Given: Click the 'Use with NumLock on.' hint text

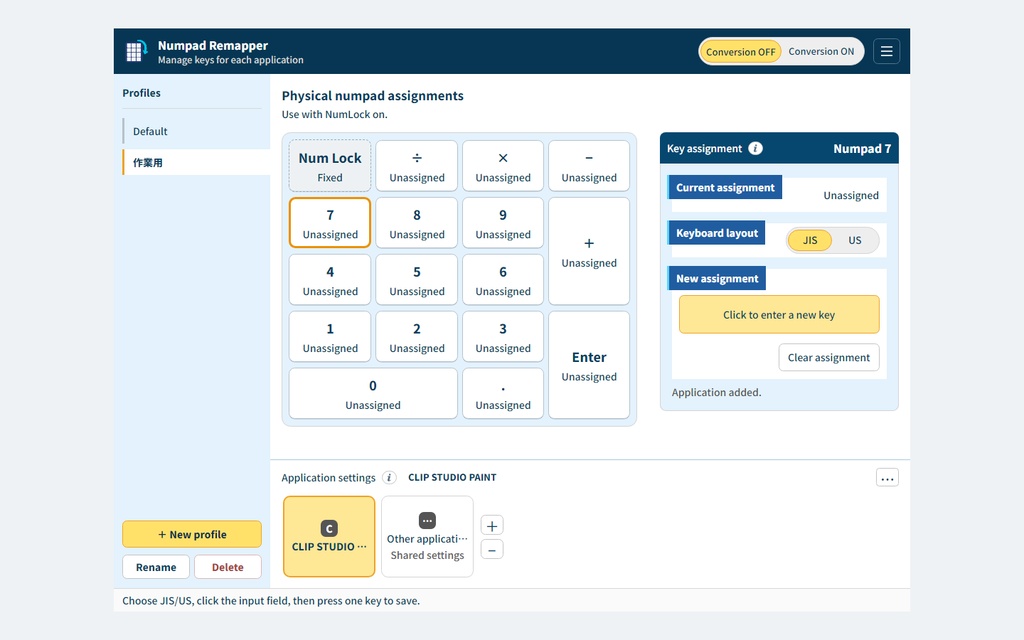Looking at the screenshot, I should pos(334,114).
